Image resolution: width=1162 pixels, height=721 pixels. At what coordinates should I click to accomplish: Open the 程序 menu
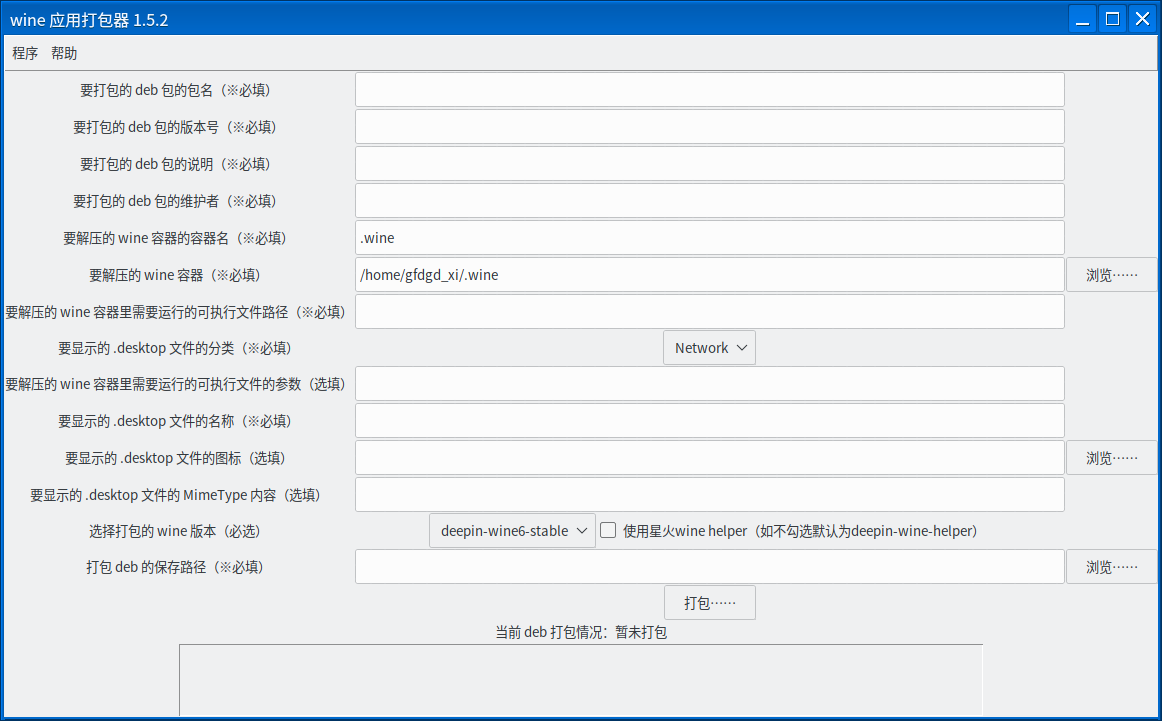coord(24,53)
